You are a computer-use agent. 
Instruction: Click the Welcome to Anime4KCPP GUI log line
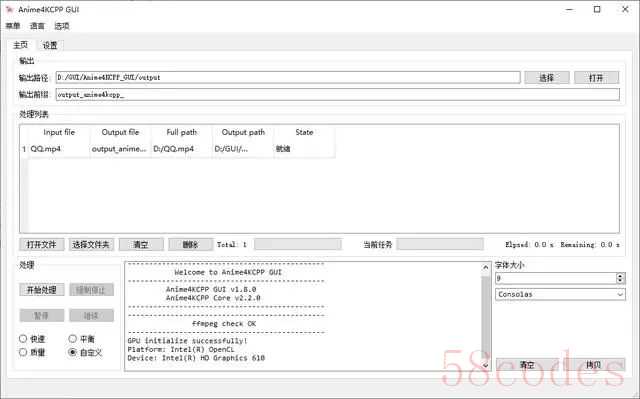click(228, 272)
